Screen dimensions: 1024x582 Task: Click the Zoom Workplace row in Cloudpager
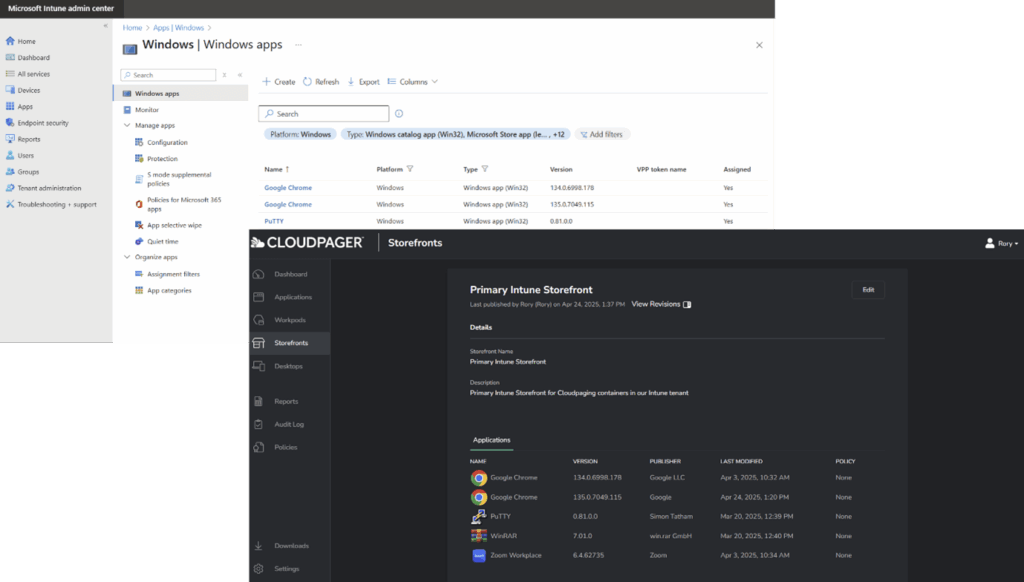coord(677,555)
